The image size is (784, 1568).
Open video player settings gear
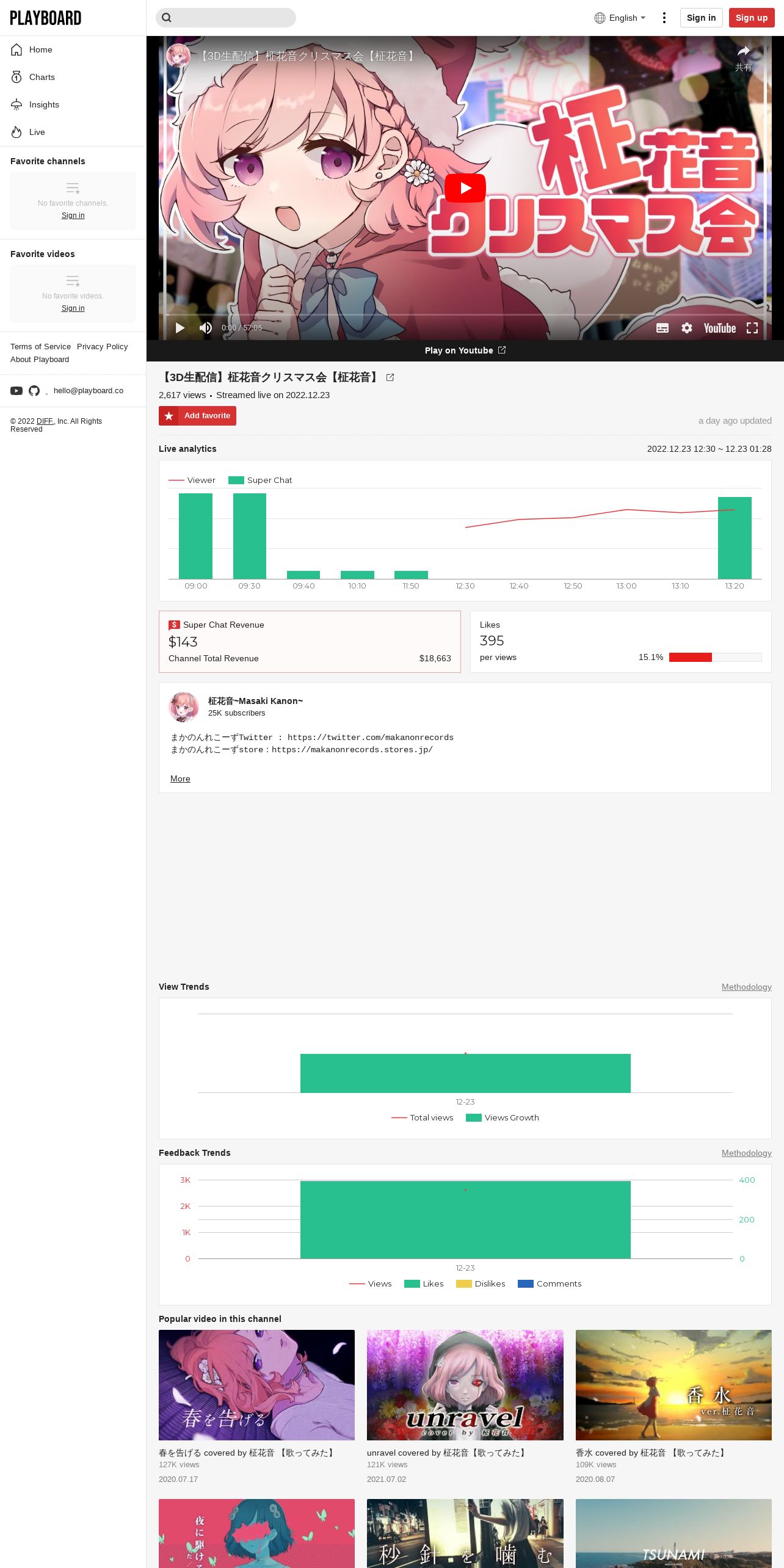(687, 328)
